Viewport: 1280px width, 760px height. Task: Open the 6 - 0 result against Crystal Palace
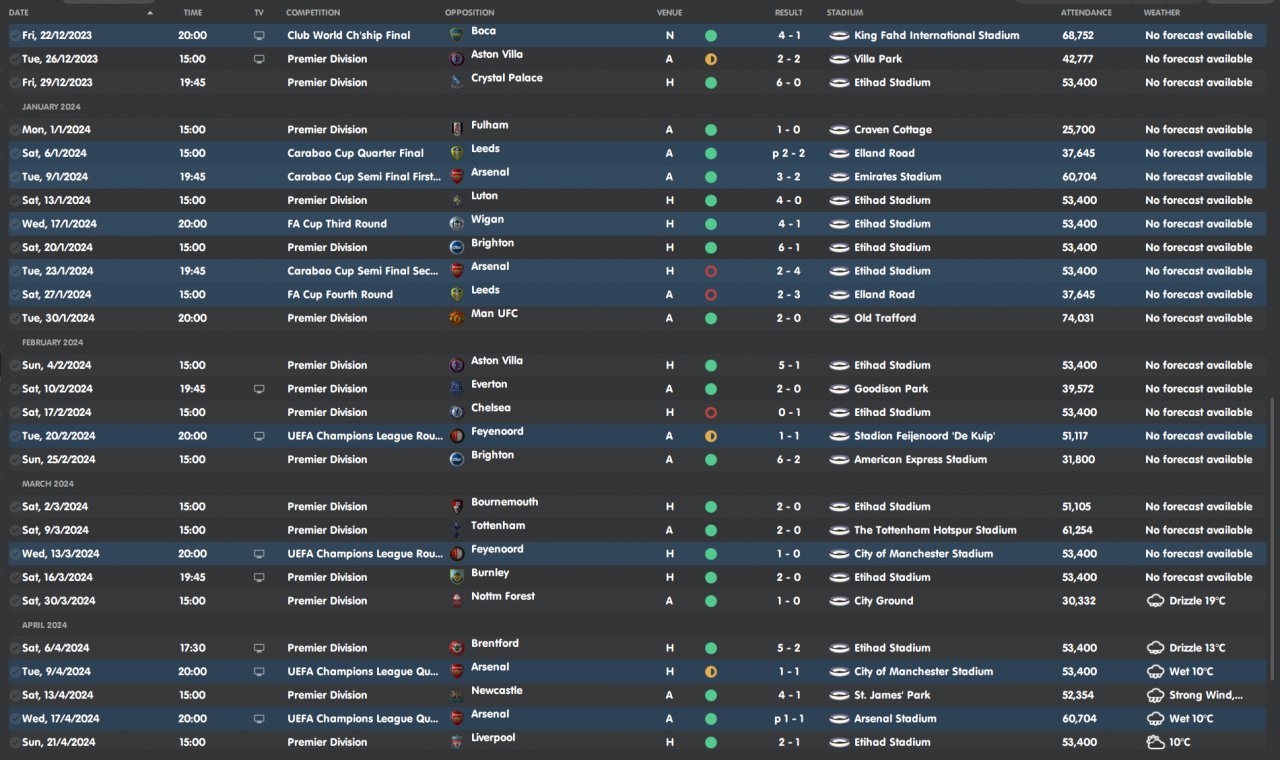[x=788, y=83]
